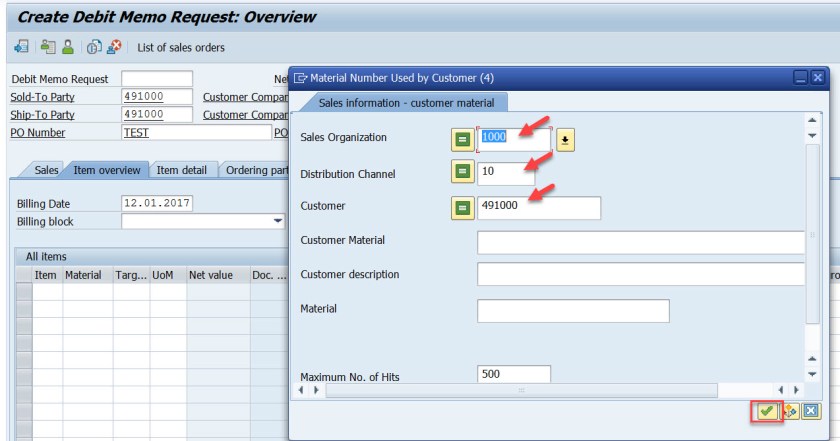
Task: Click List of sales orders
Action: click(x=181, y=48)
